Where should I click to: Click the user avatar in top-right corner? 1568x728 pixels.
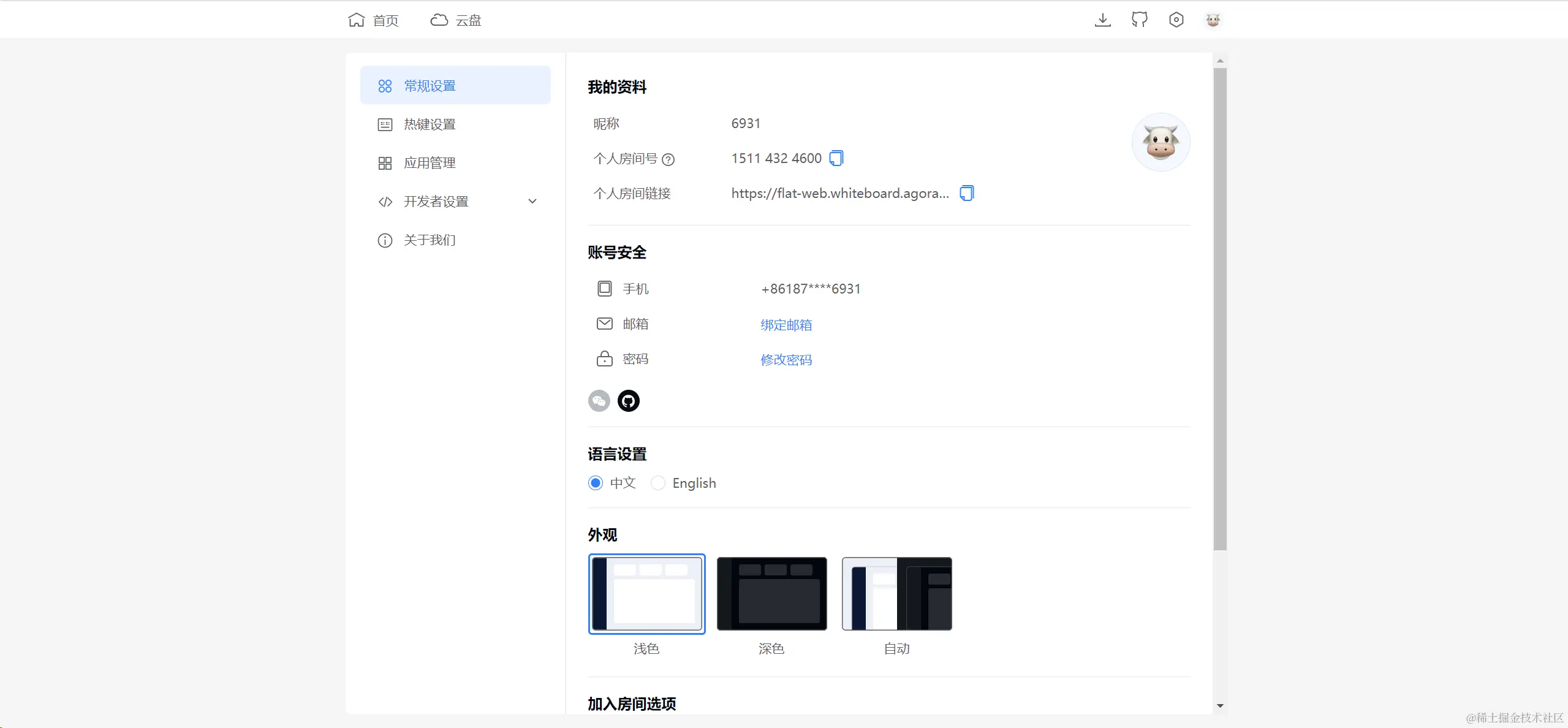[1213, 20]
